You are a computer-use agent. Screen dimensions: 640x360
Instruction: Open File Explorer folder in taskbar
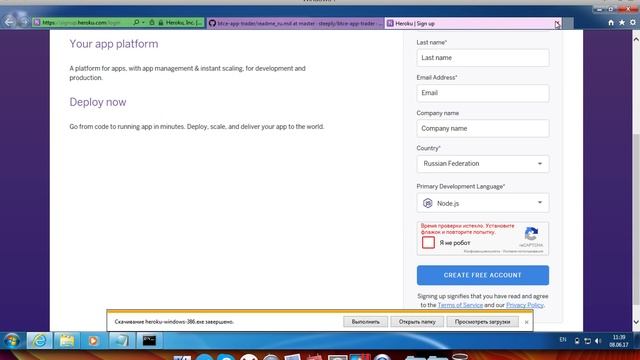coord(67,340)
